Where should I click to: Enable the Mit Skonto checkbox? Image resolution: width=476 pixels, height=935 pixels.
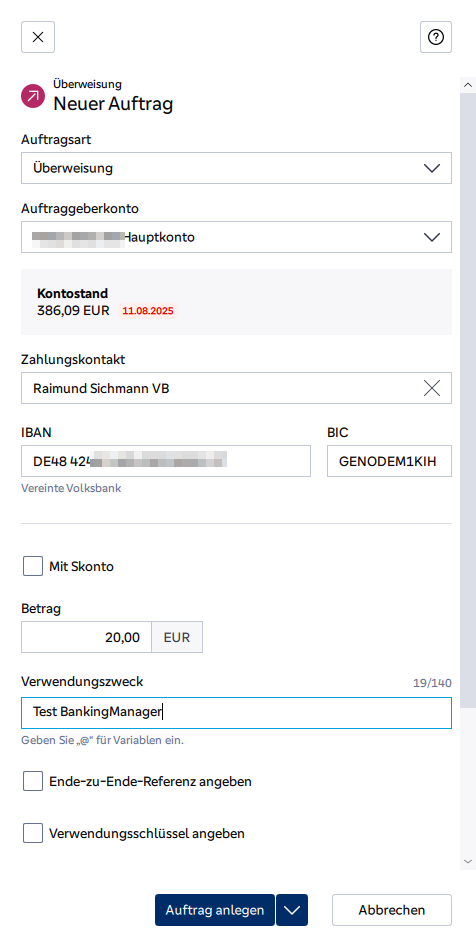click(33, 566)
